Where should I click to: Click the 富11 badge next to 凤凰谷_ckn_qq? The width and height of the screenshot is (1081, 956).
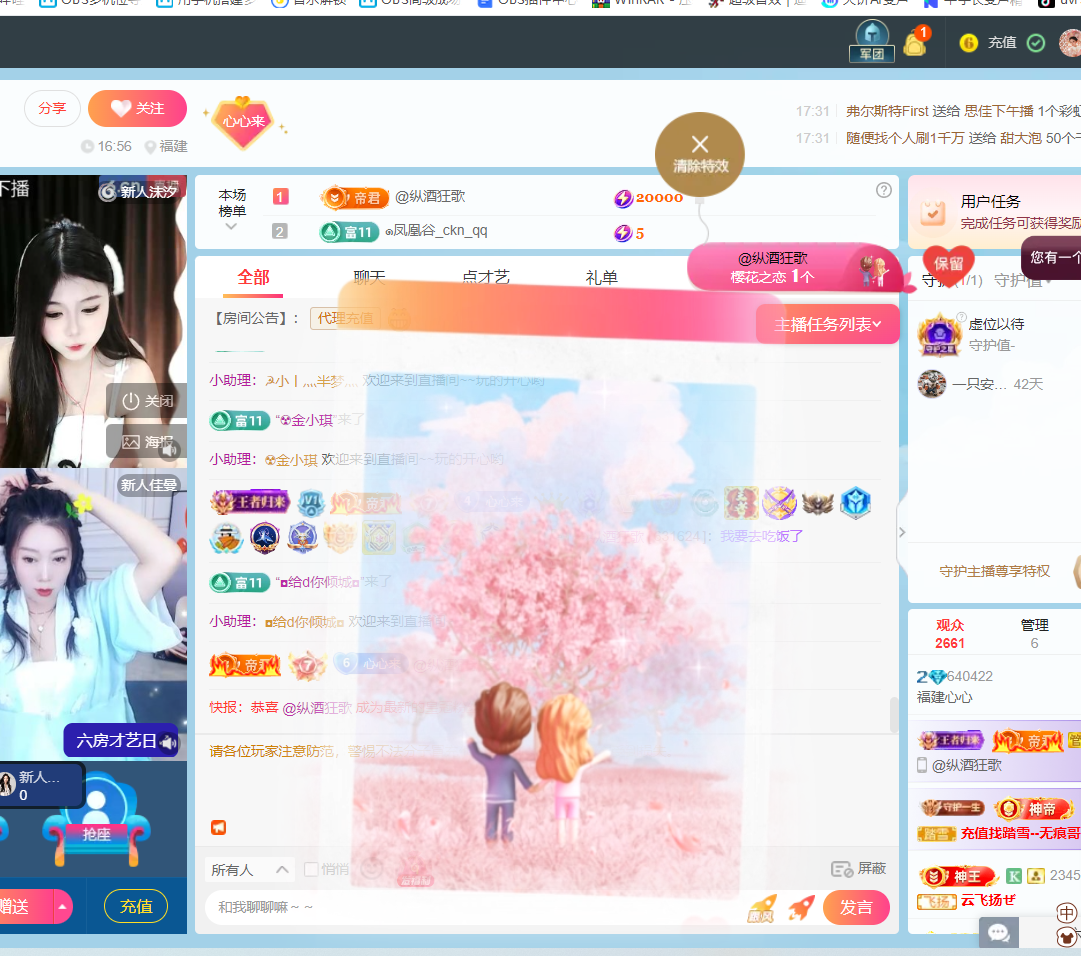pos(349,232)
